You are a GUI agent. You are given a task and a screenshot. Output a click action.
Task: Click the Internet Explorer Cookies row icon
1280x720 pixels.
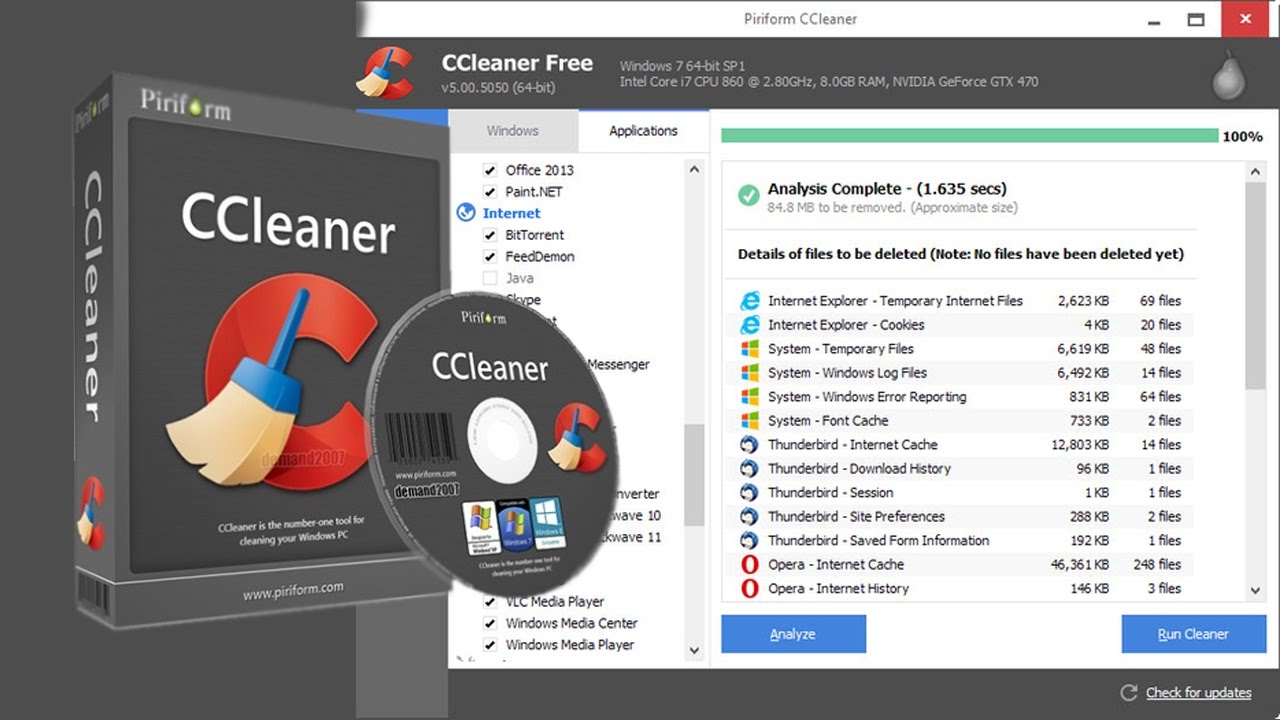pyautogui.click(x=749, y=325)
